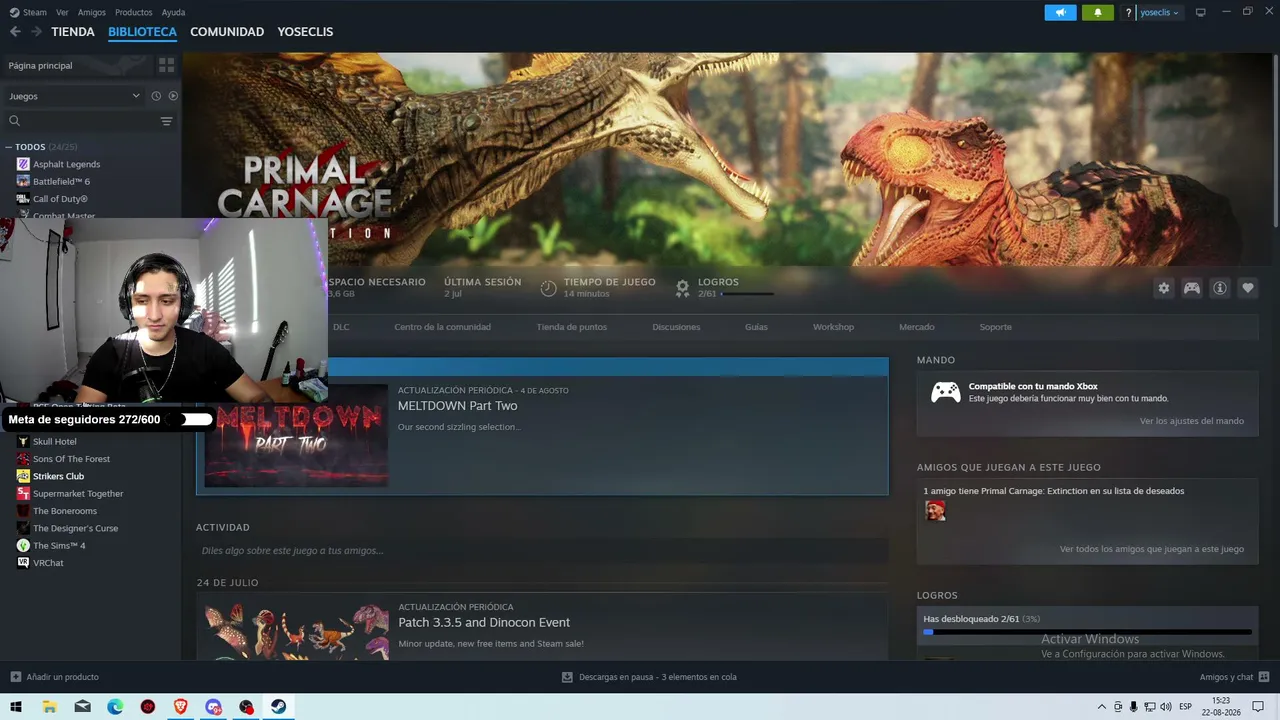Image resolution: width=1280 pixels, height=720 pixels.
Task: Click the library search field
Action: pyautogui.click(x=80, y=121)
